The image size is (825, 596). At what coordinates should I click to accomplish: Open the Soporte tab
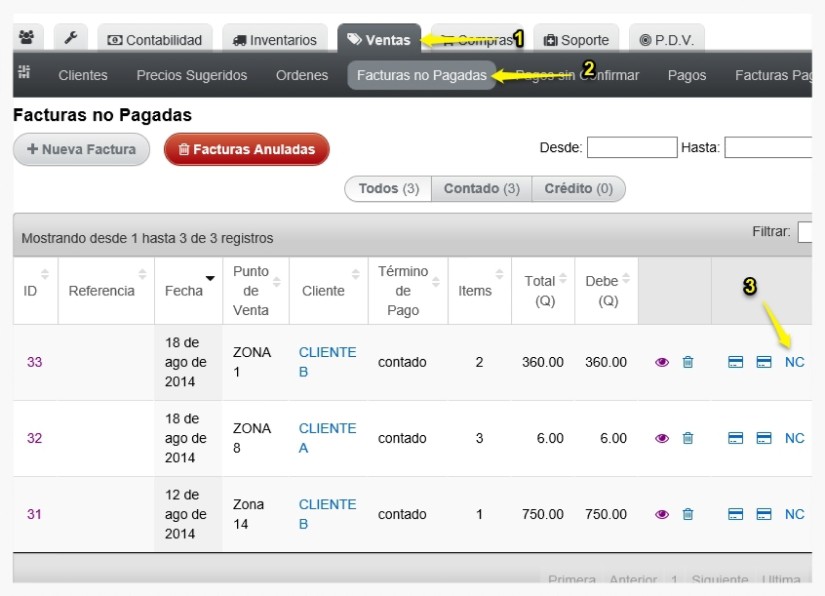click(x=576, y=39)
